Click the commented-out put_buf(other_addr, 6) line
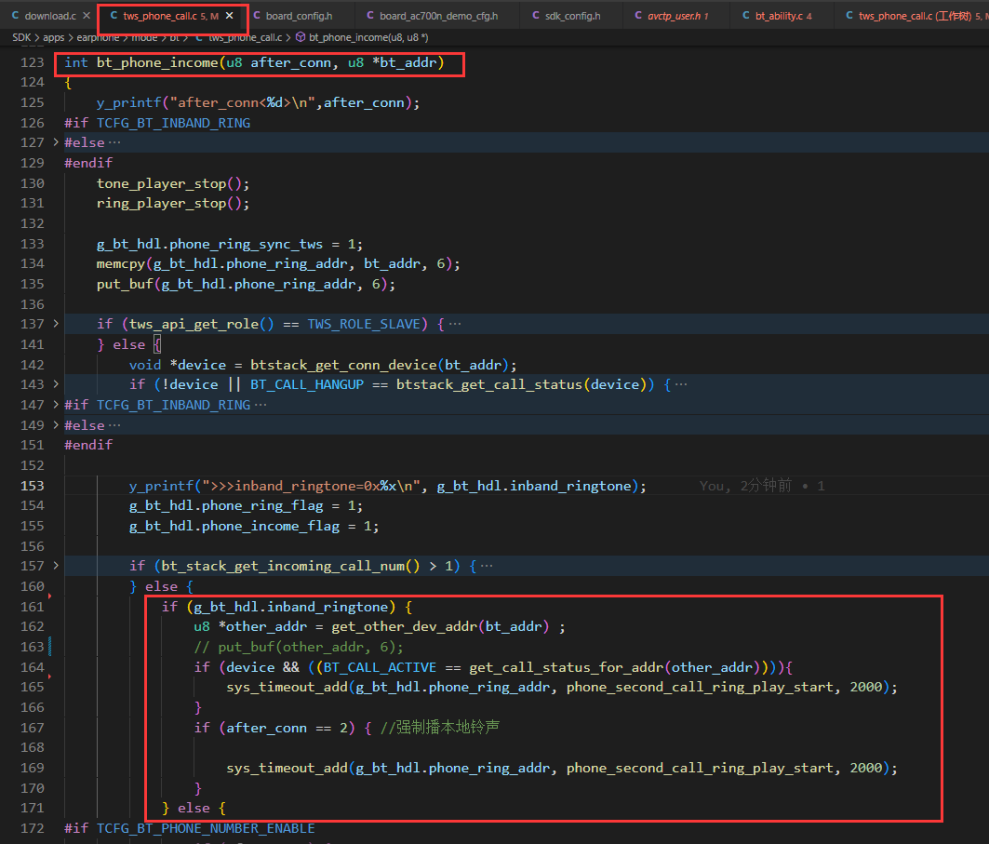Screen dimensions: 989x844 click(298, 647)
